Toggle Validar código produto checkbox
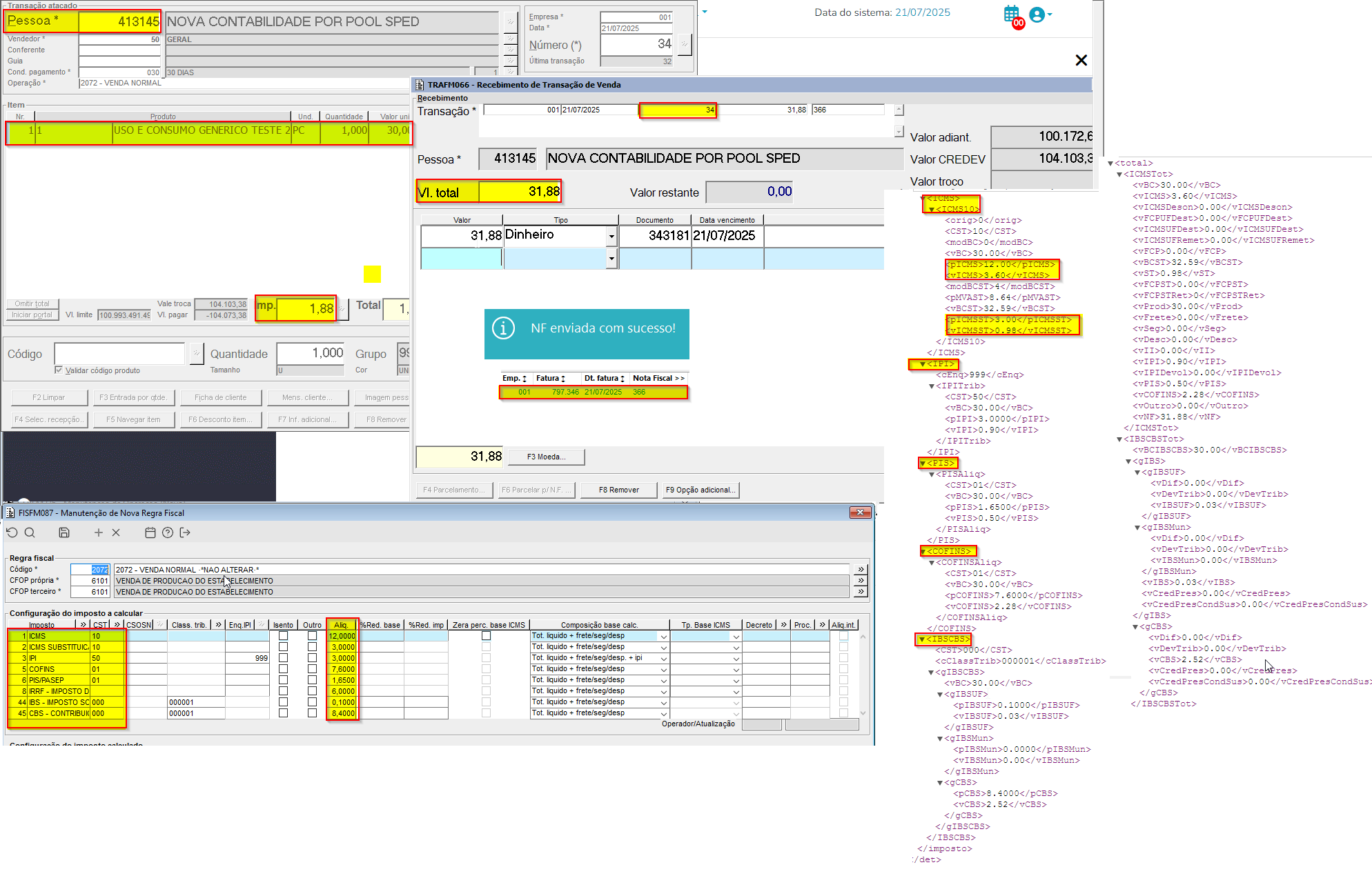1372x876 pixels. 59,370
